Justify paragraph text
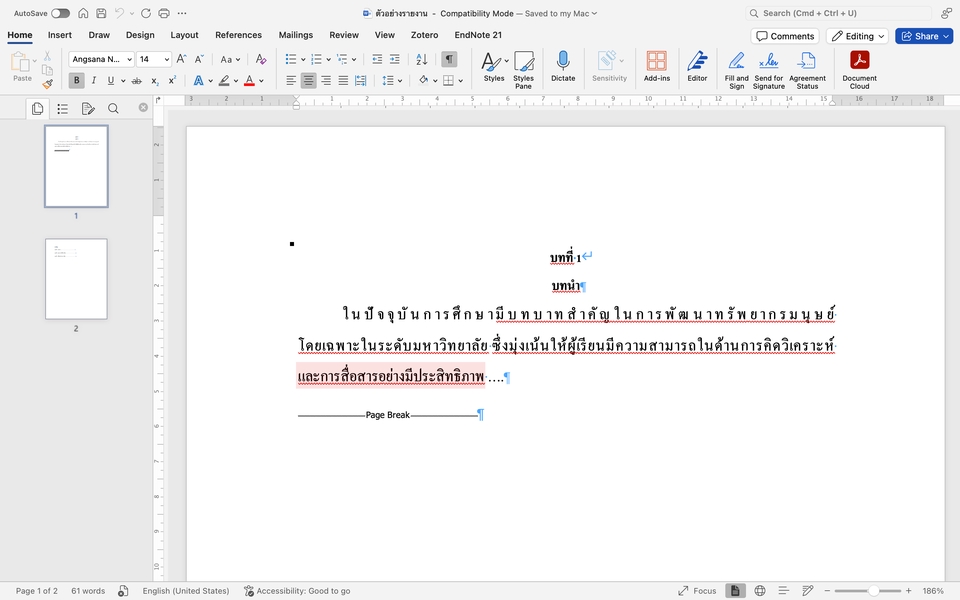Screen dimensions: 960x600 343,80
